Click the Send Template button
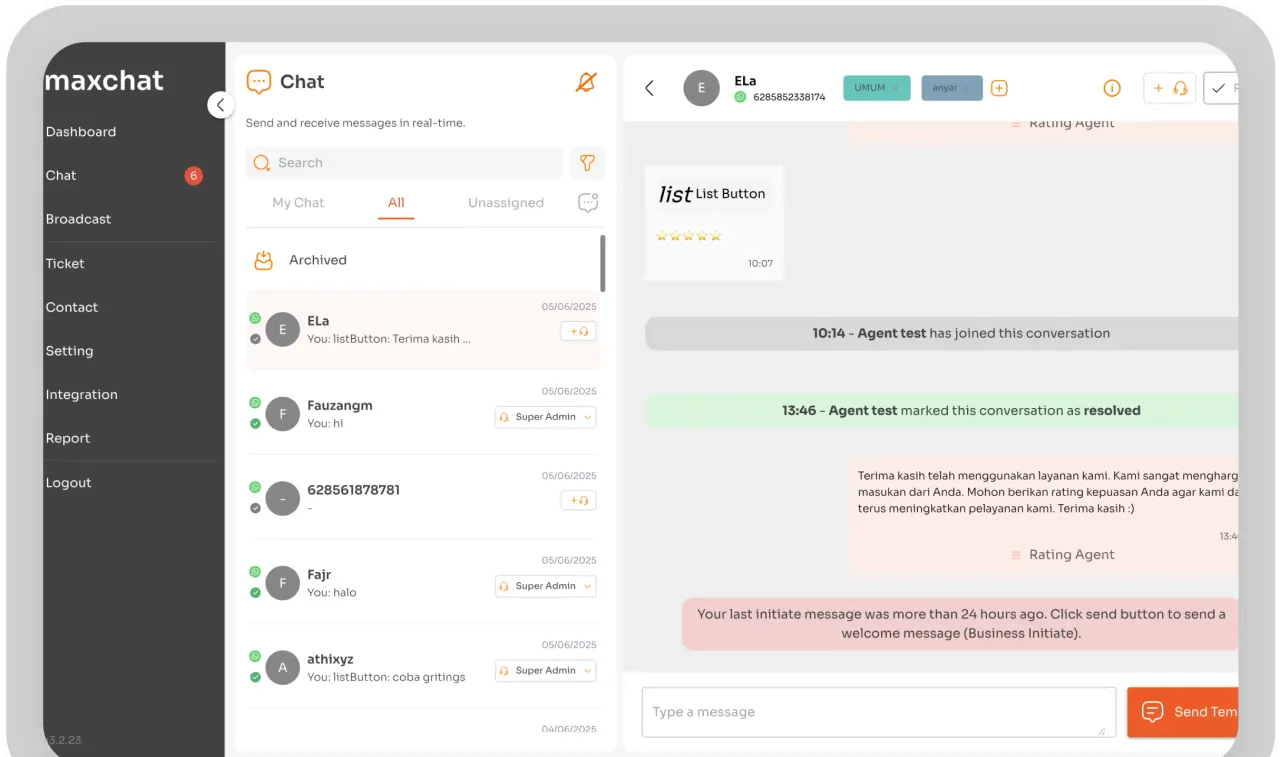This screenshot has height=757, width=1280. [1182, 712]
